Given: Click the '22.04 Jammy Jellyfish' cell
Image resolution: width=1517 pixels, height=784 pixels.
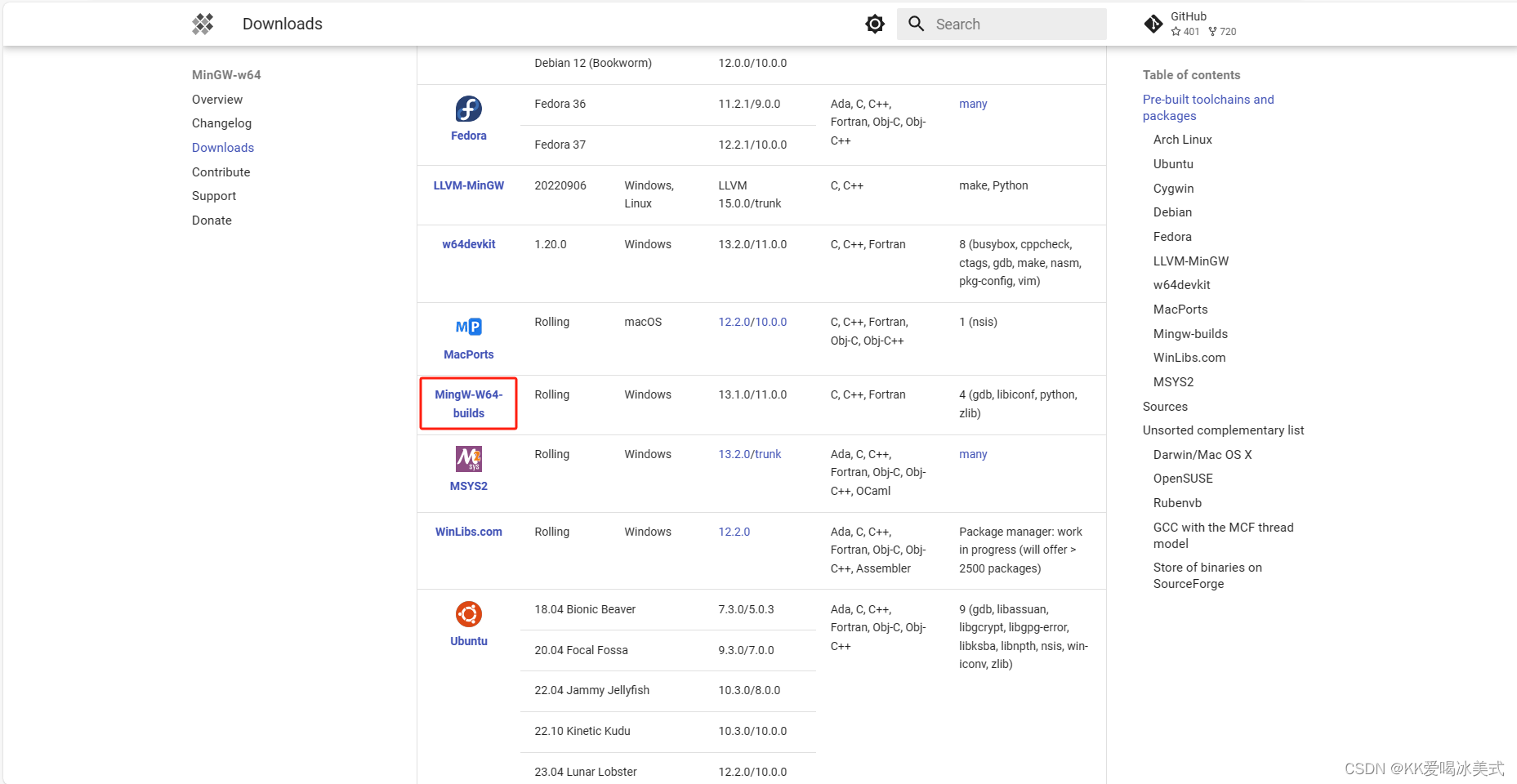Looking at the screenshot, I should tap(592, 690).
